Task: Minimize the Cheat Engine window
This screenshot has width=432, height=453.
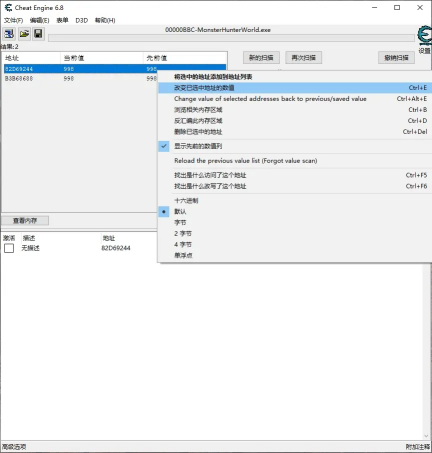Action: click(375, 8)
